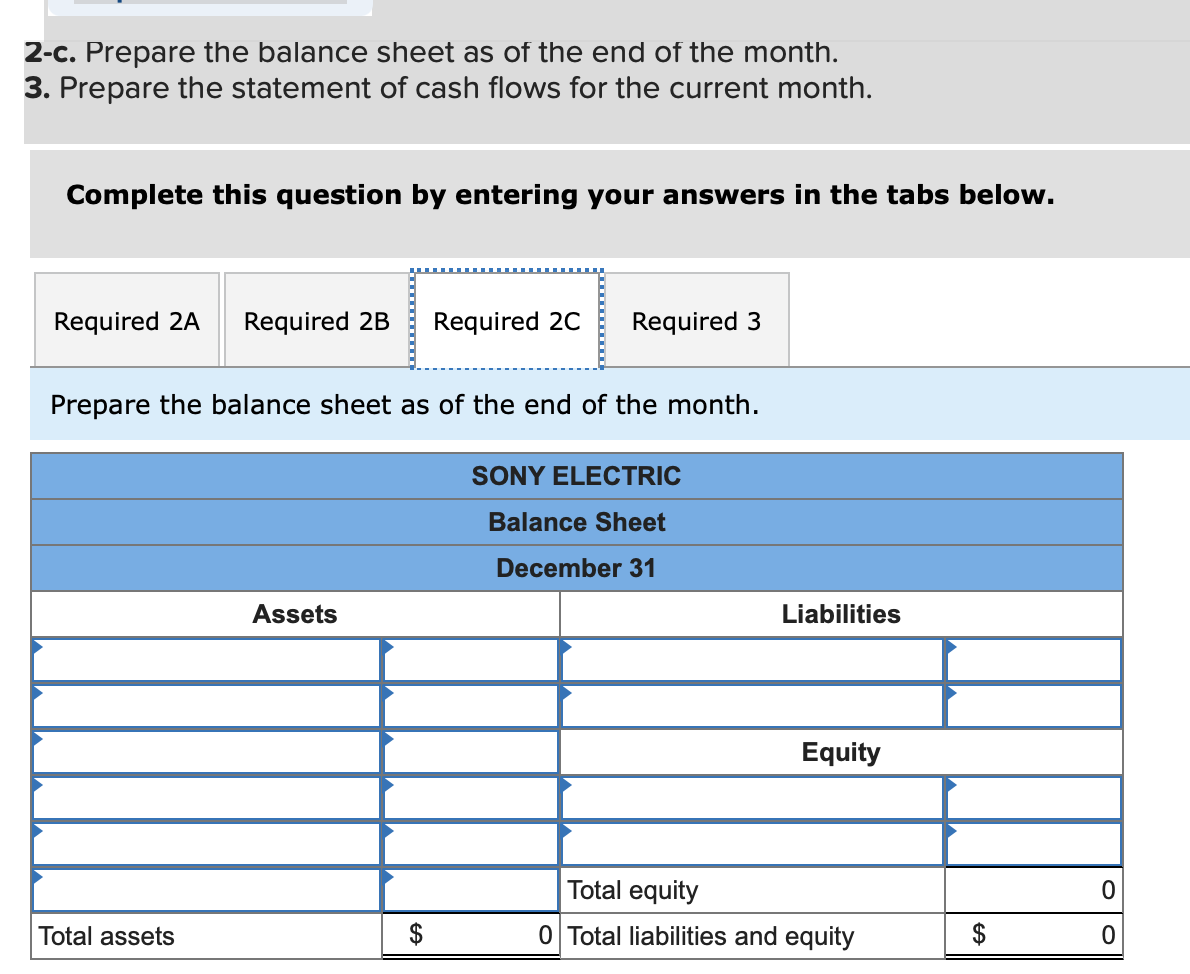Click the first asset amount input cell
Viewport: 1190px width, 974px height.
[x=470, y=660]
